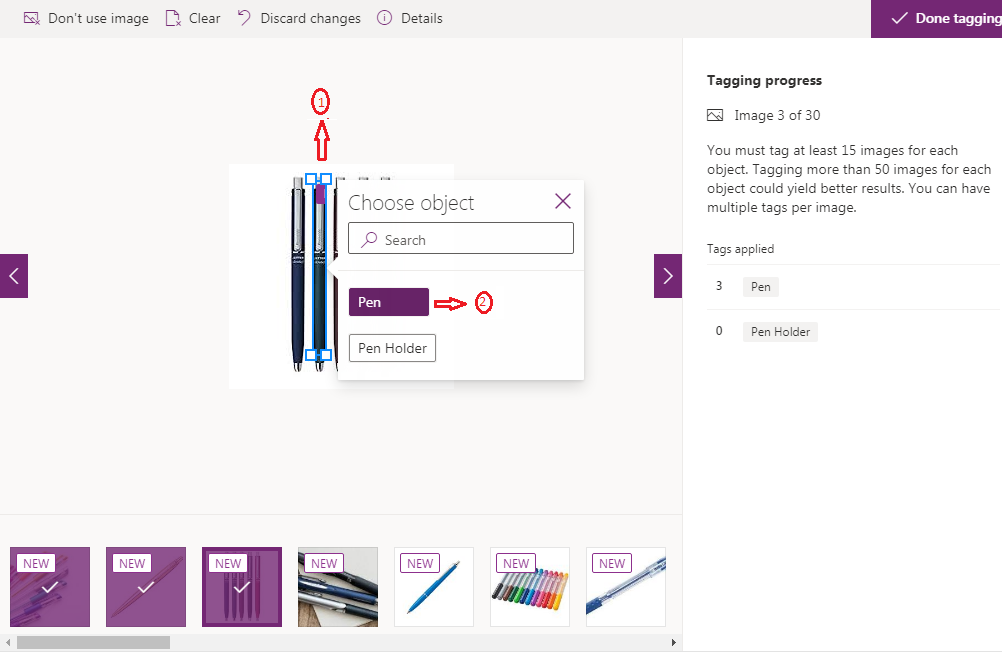This screenshot has height=653, width=1002.
Task: Close the Choose object popup
Action: pos(563,201)
